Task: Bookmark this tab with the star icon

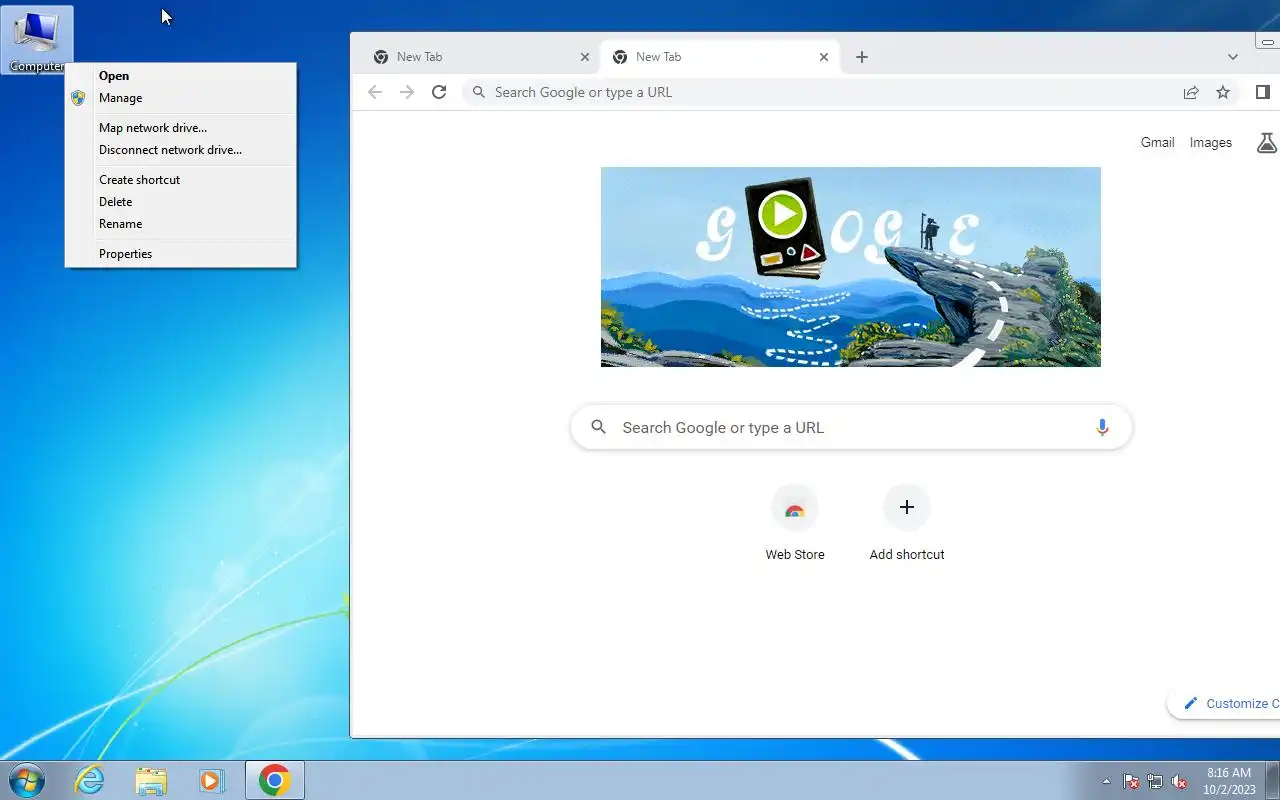Action: tap(1222, 92)
